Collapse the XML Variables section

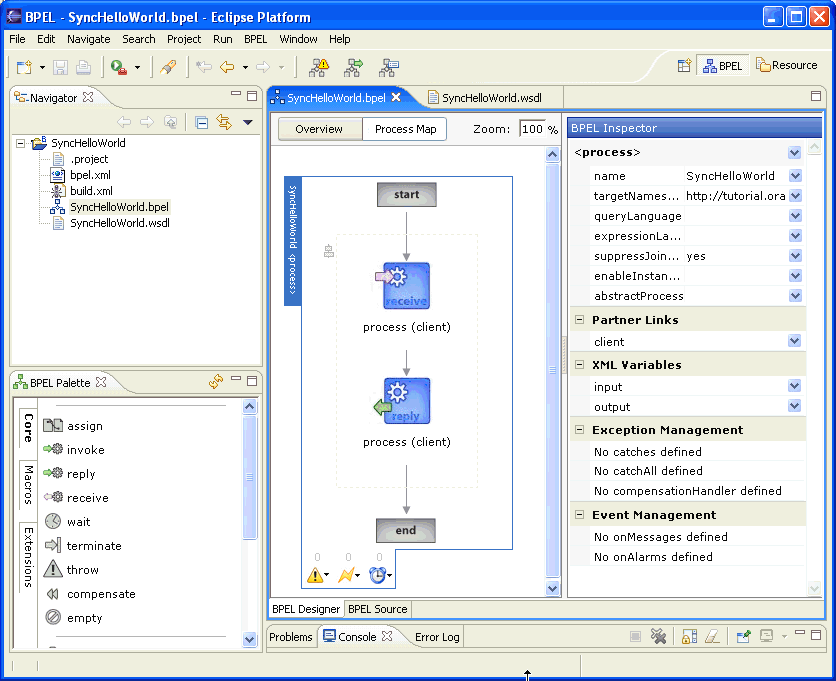click(x=580, y=365)
